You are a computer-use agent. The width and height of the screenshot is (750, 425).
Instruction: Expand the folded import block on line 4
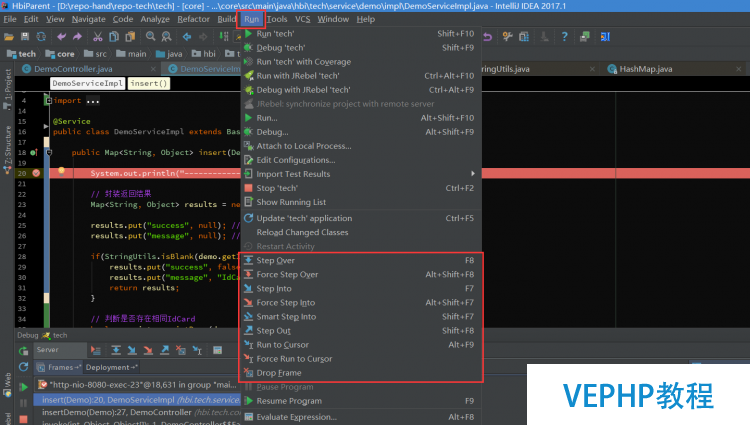coord(48,100)
